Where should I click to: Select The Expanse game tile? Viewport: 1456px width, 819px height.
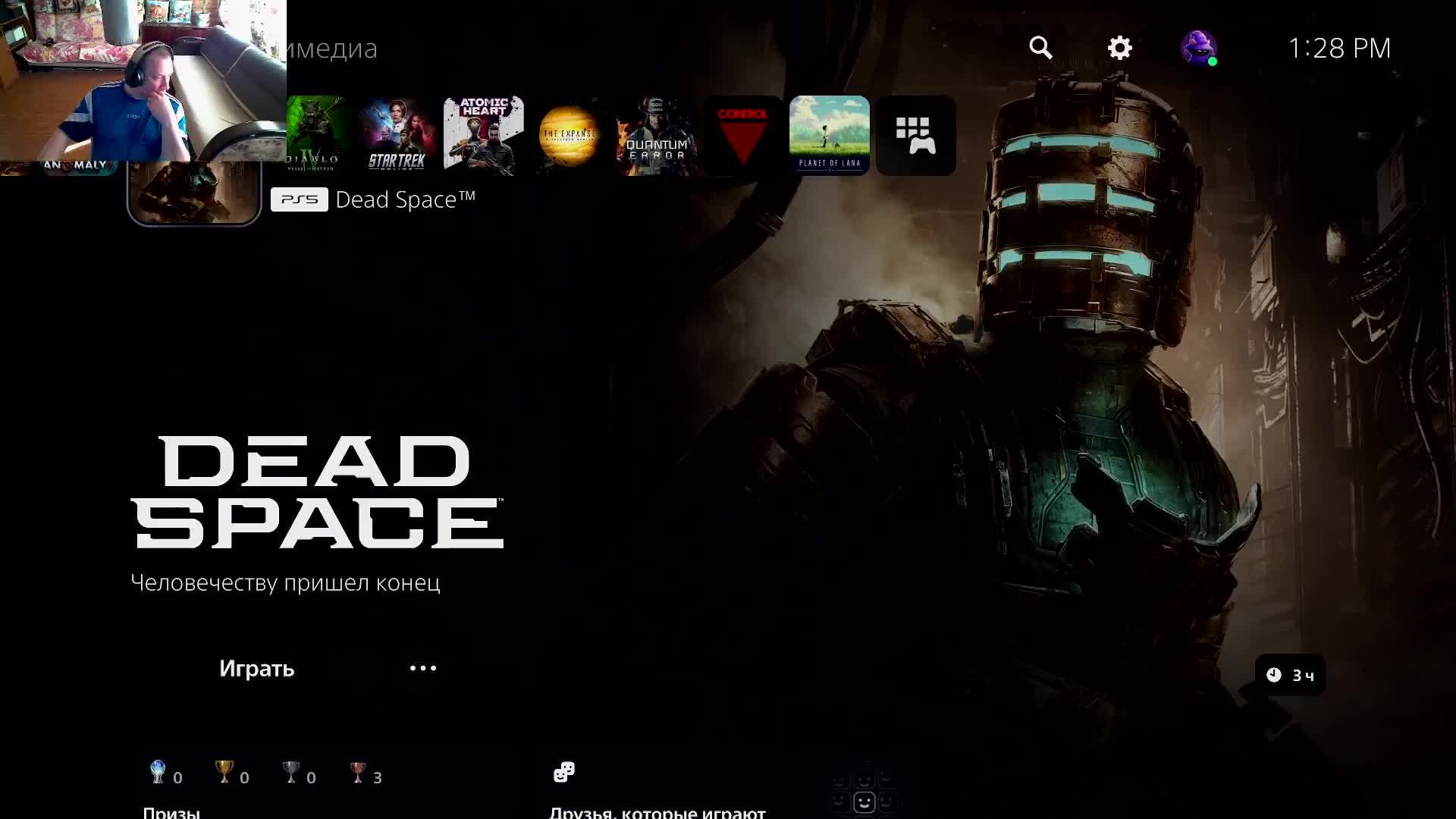[x=570, y=135]
